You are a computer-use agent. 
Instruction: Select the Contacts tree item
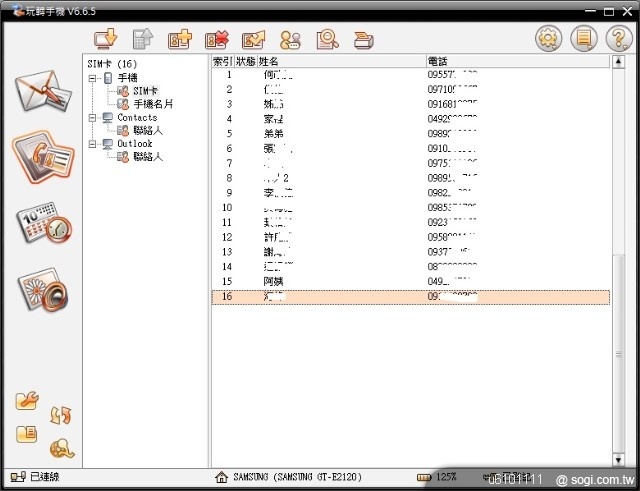click(137, 118)
